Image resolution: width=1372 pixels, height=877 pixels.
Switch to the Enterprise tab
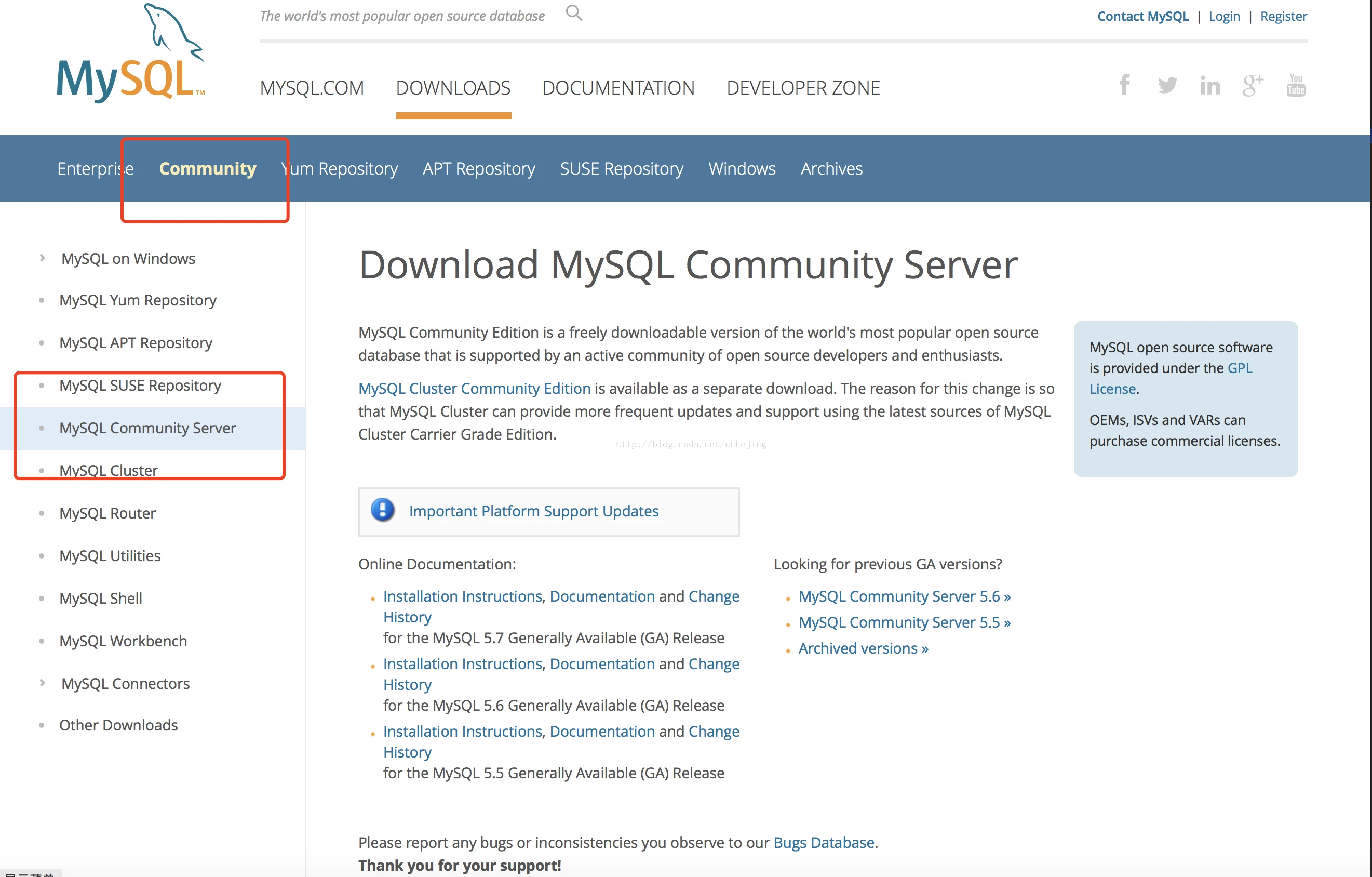(96, 168)
